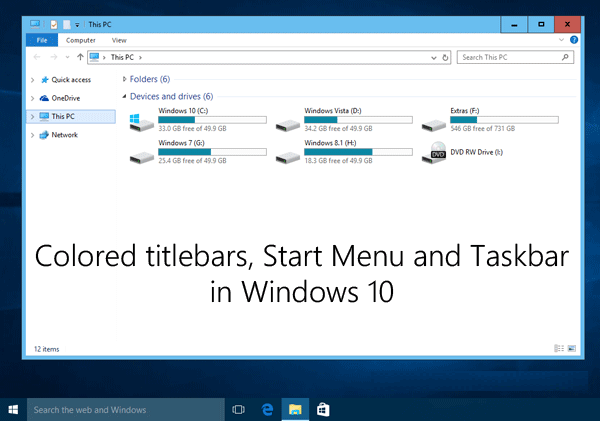Click the search magnifier icon
The height and width of the screenshot is (421, 600).
click(565, 57)
